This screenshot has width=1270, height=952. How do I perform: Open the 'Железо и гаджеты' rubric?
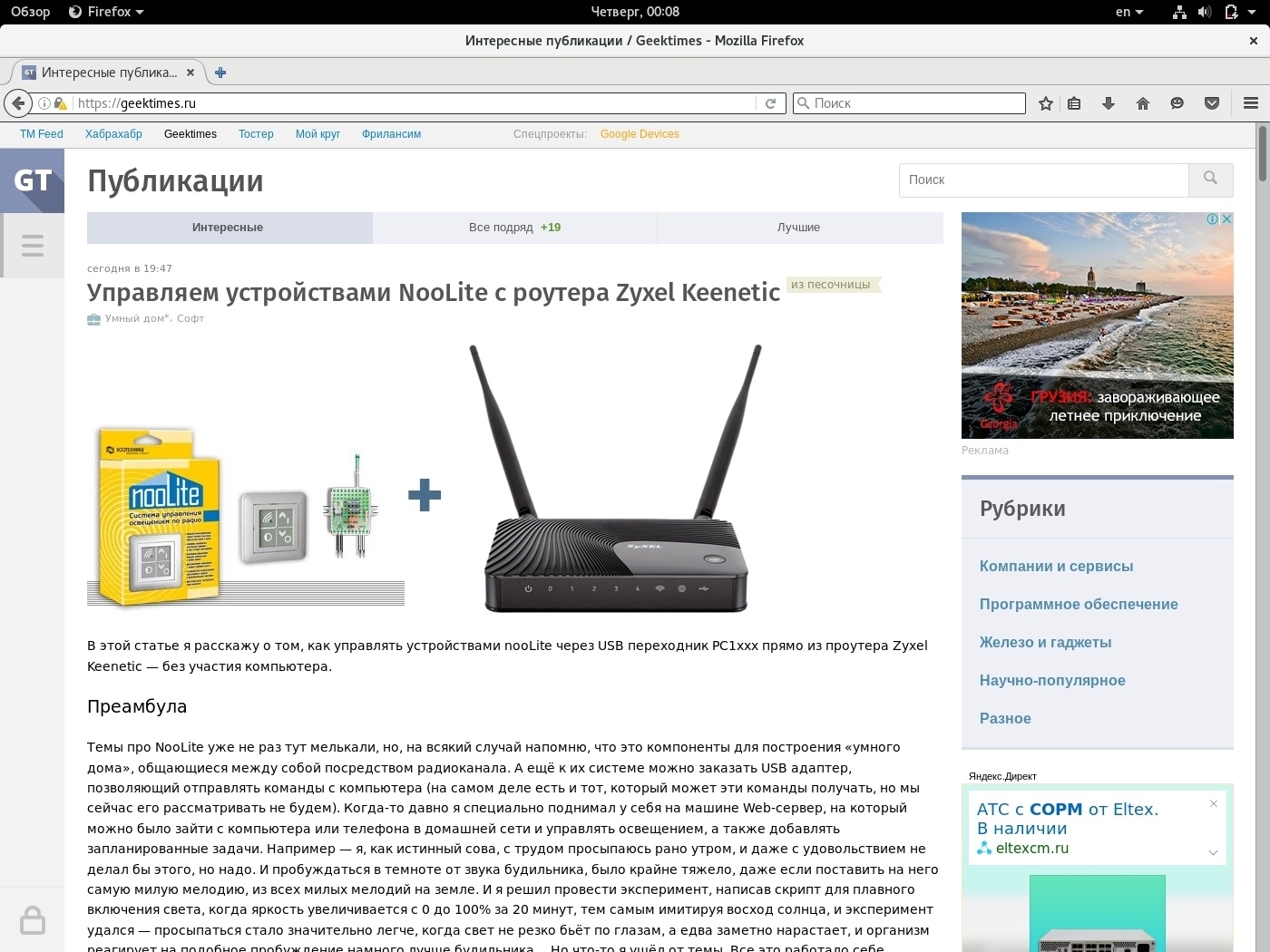pos(1045,643)
